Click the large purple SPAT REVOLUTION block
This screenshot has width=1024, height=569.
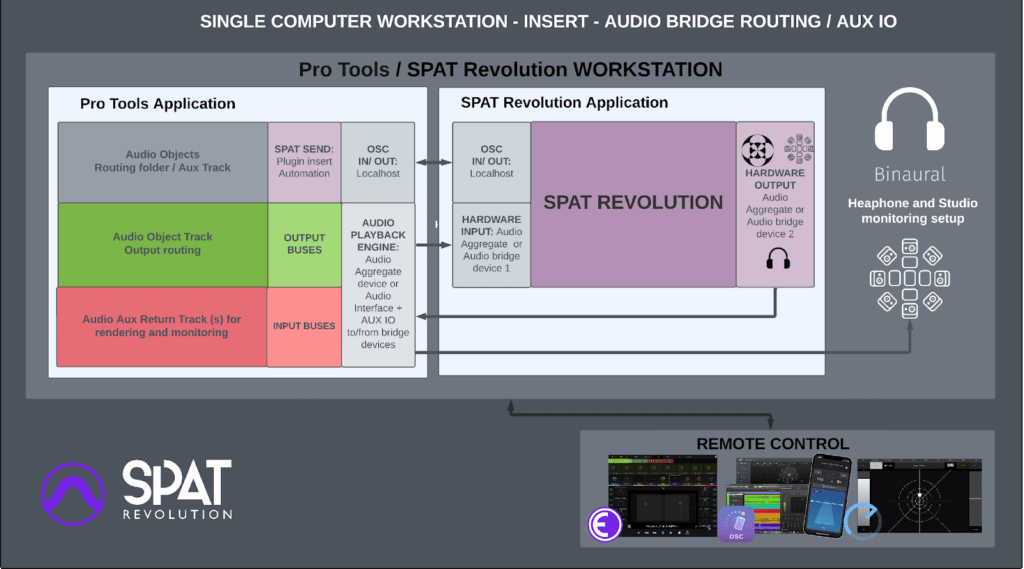[633, 204]
